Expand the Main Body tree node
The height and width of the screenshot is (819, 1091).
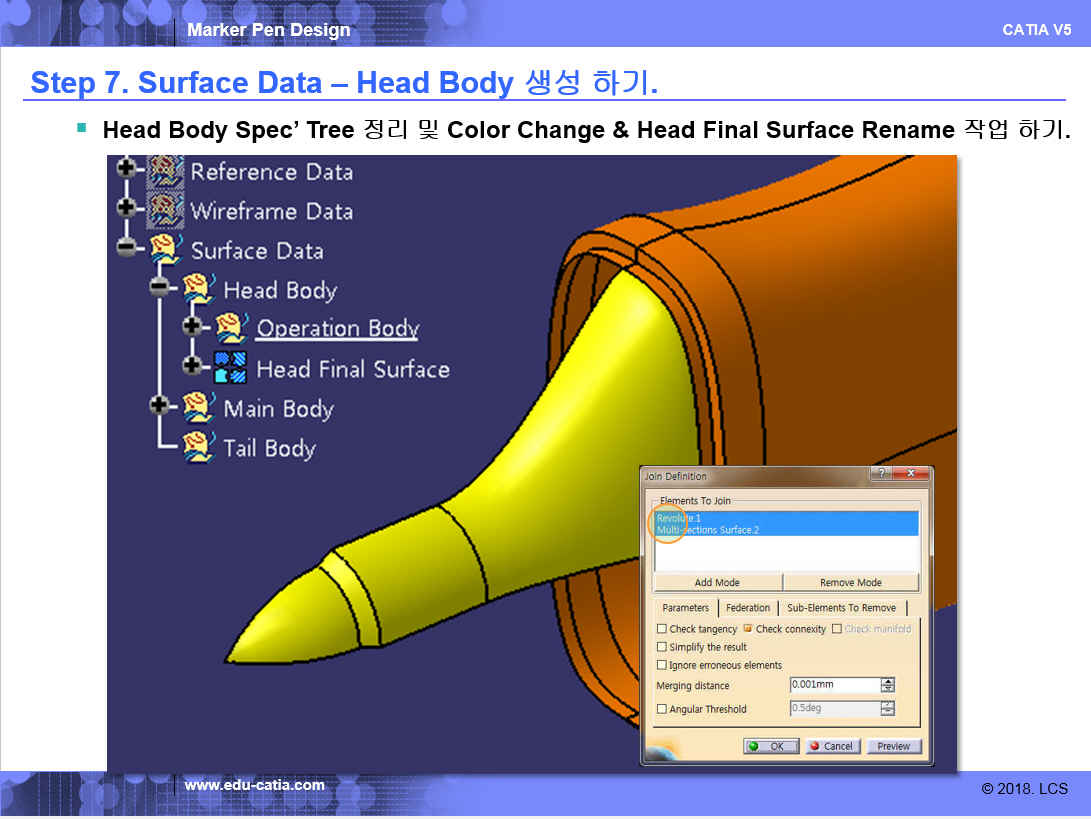tap(159, 406)
